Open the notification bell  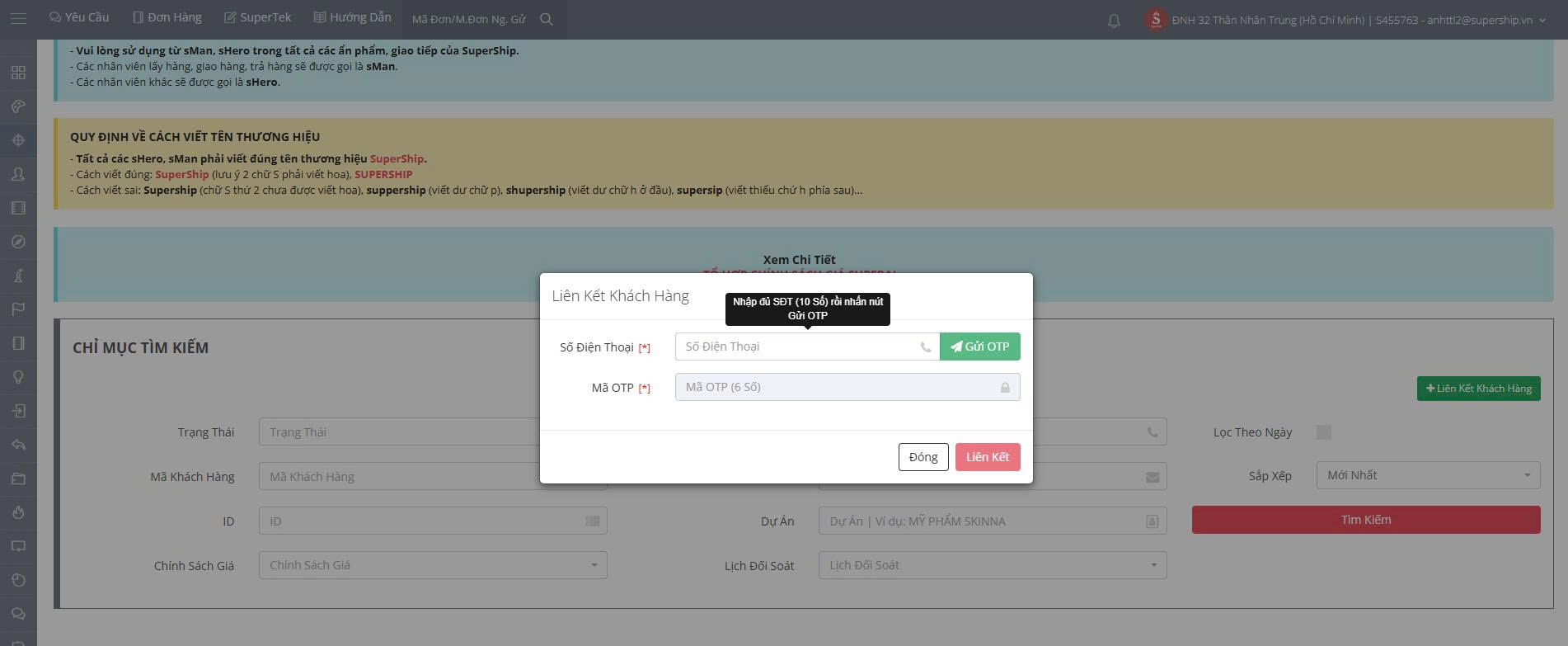point(1114,21)
